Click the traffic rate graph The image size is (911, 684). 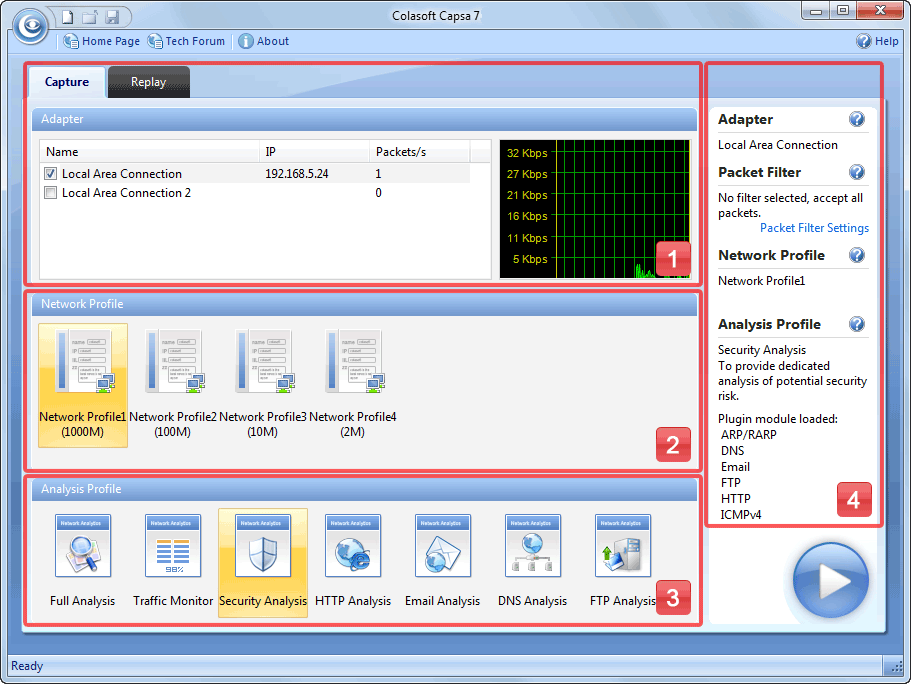coord(595,209)
